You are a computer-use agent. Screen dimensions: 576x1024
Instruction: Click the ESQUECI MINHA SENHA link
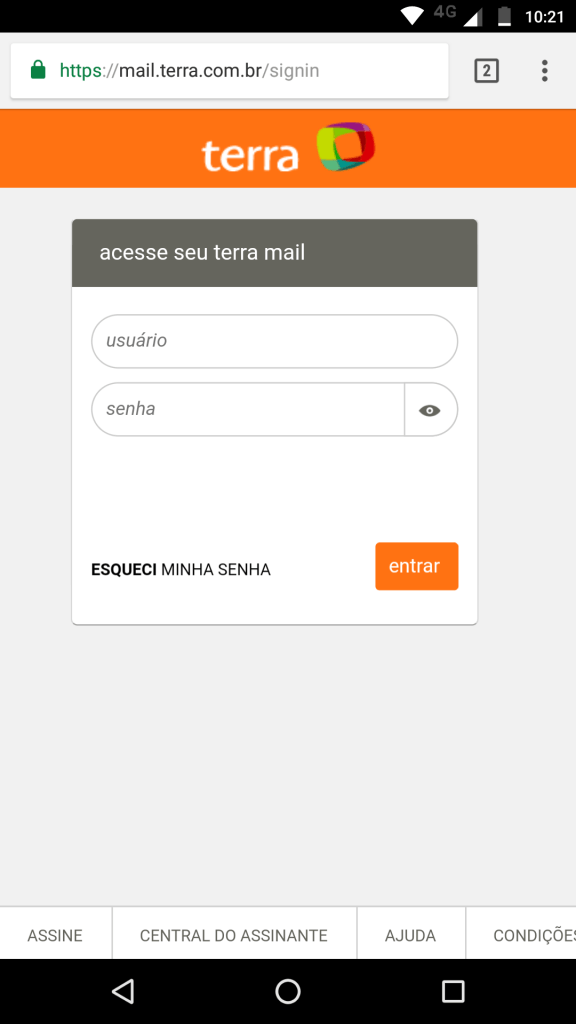[181, 568]
